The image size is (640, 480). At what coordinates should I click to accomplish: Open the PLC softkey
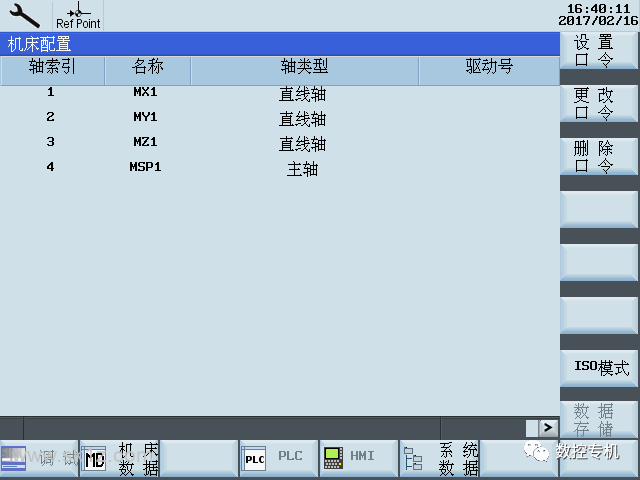click(279, 458)
